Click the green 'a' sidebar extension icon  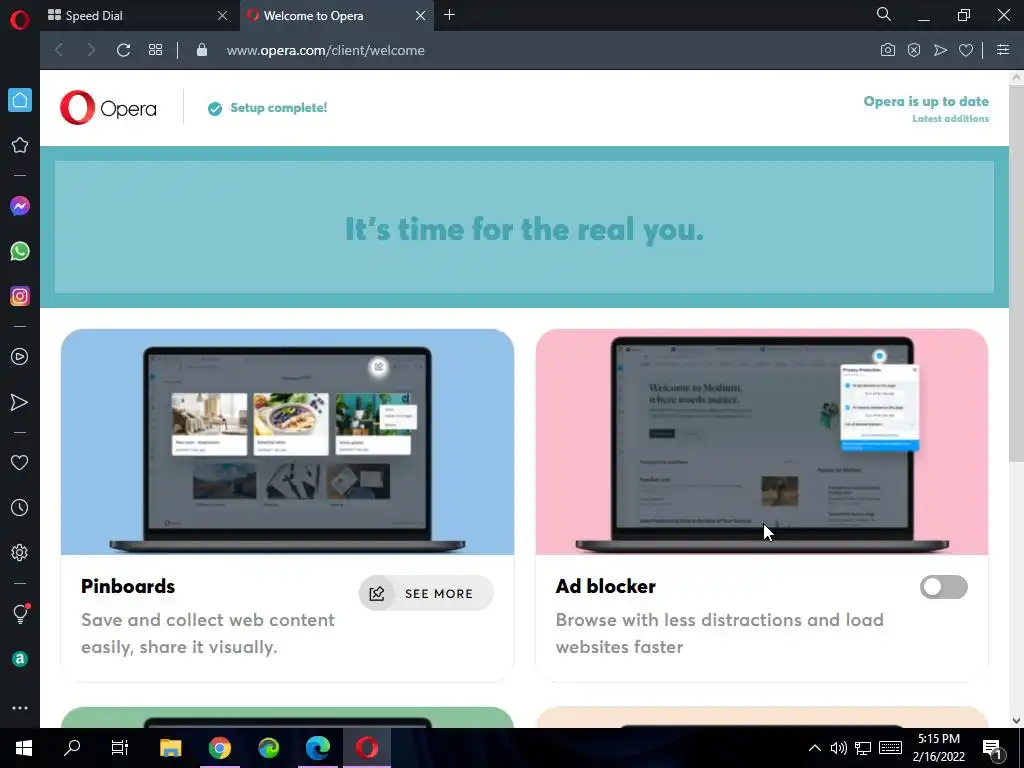pyautogui.click(x=20, y=659)
